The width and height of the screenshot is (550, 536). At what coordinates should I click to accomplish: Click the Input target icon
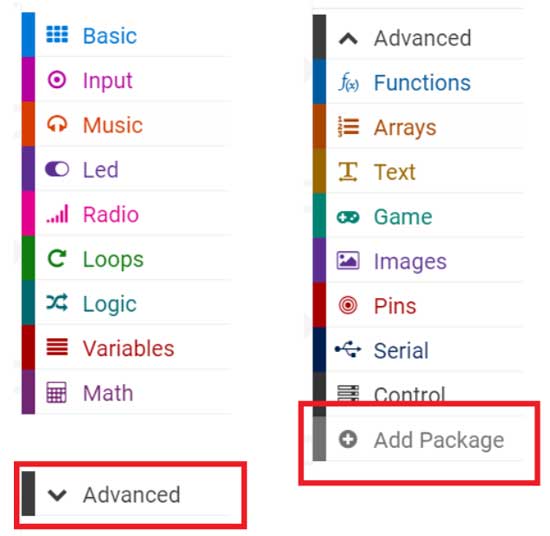click(57, 79)
